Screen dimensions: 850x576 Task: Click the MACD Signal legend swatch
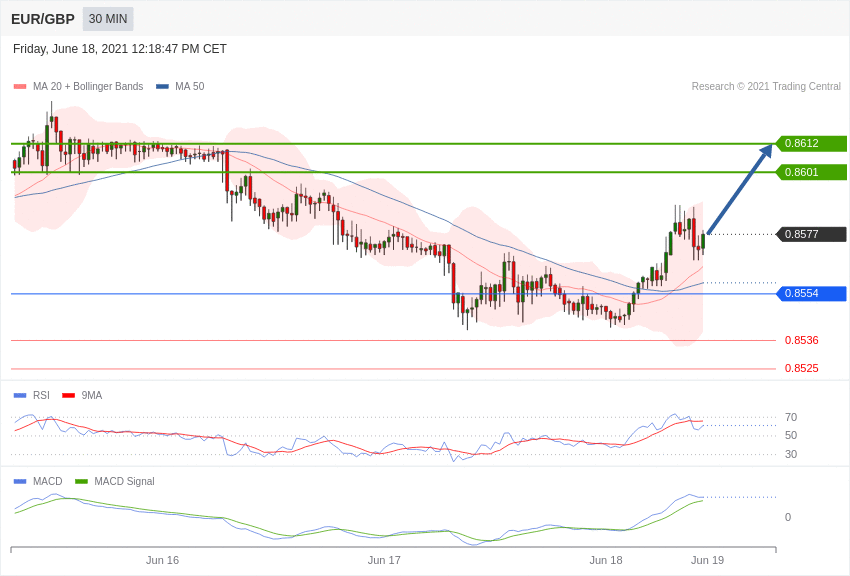click(81, 482)
